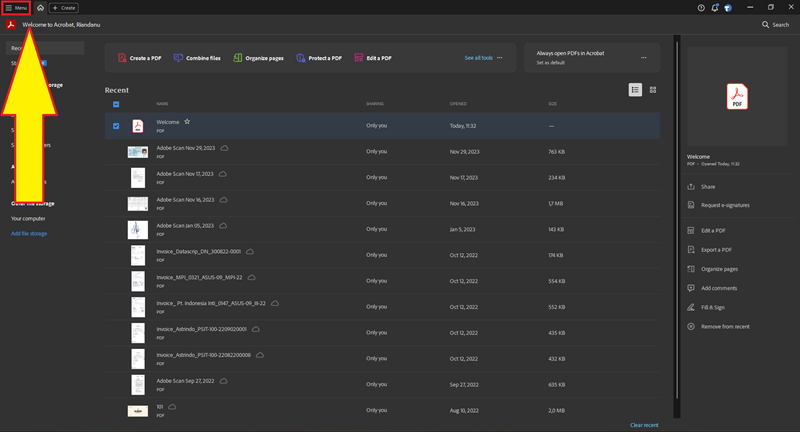
Task: Go to the Home icon tab
Action: point(40,8)
